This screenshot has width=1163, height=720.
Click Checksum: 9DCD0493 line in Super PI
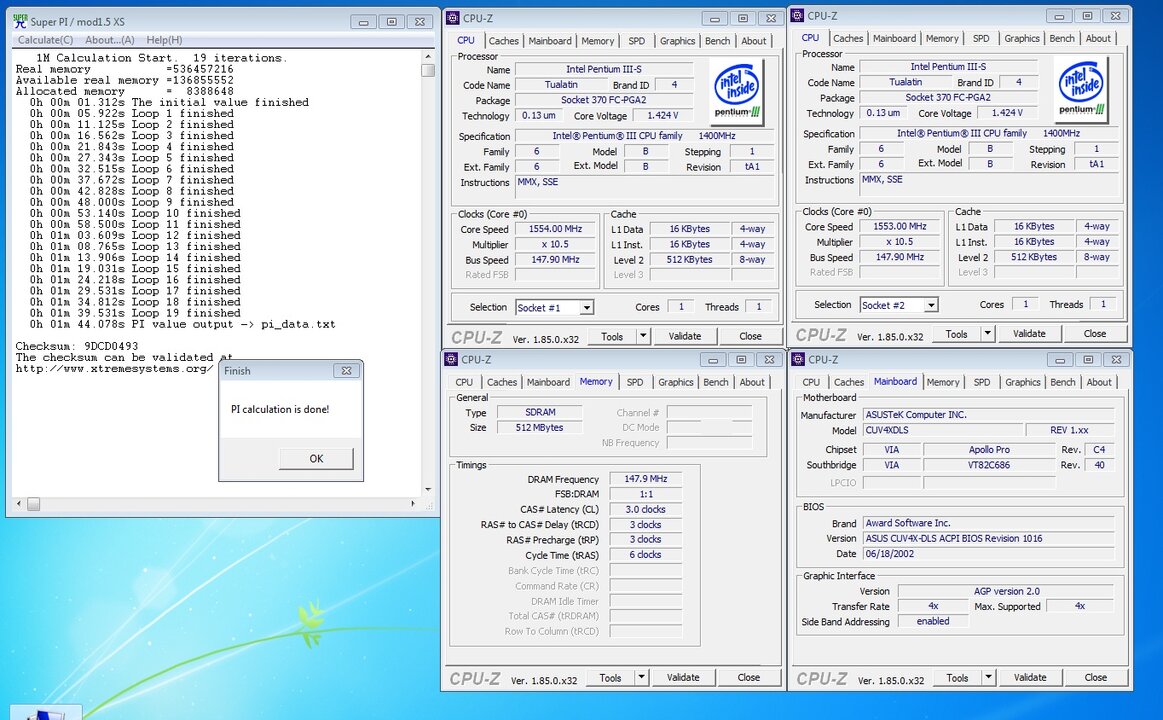point(76,346)
